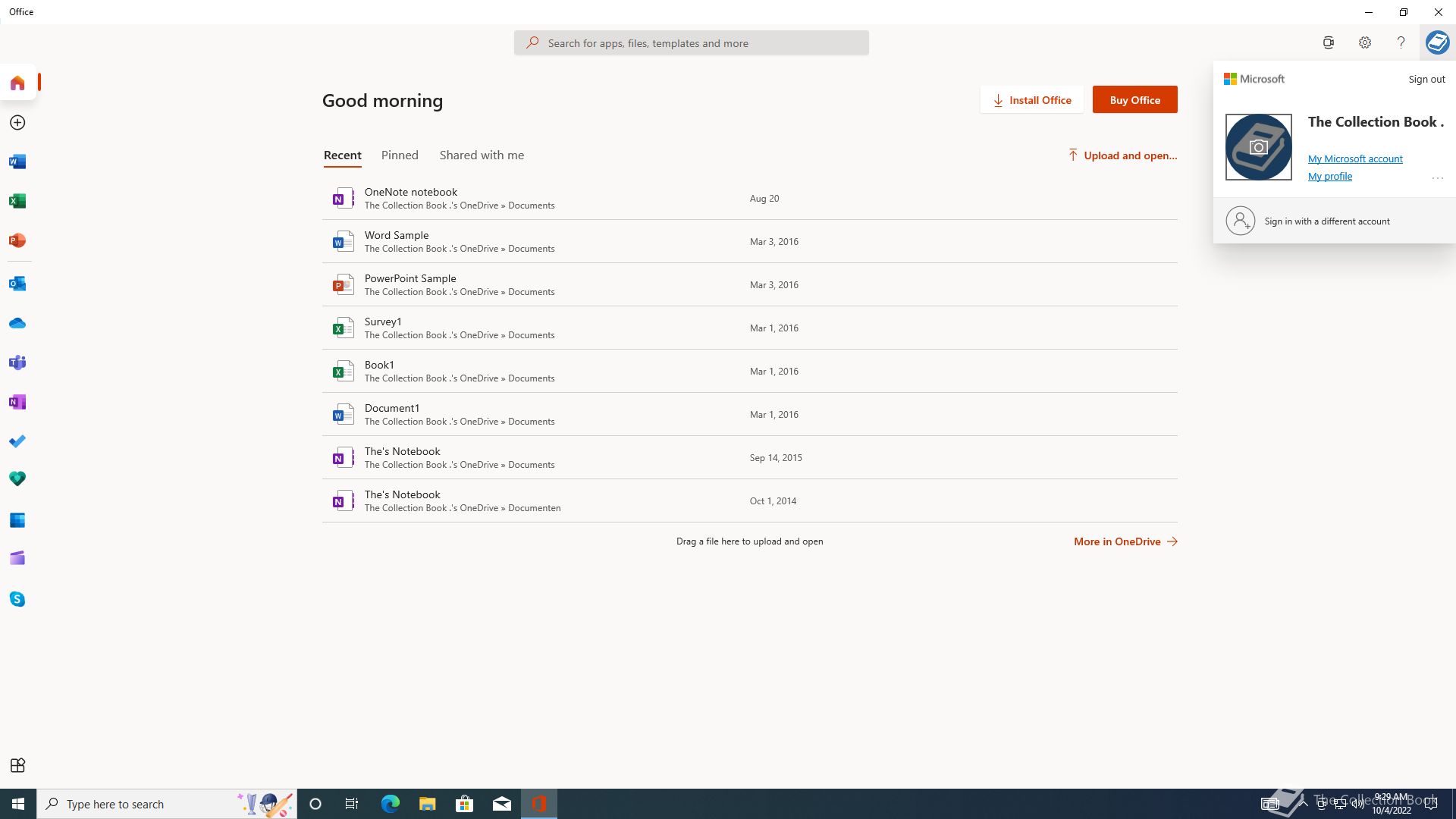Viewport: 1456px width, 819px height.
Task: Switch to the Shared with me tab
Action: [x=482, y=155]
